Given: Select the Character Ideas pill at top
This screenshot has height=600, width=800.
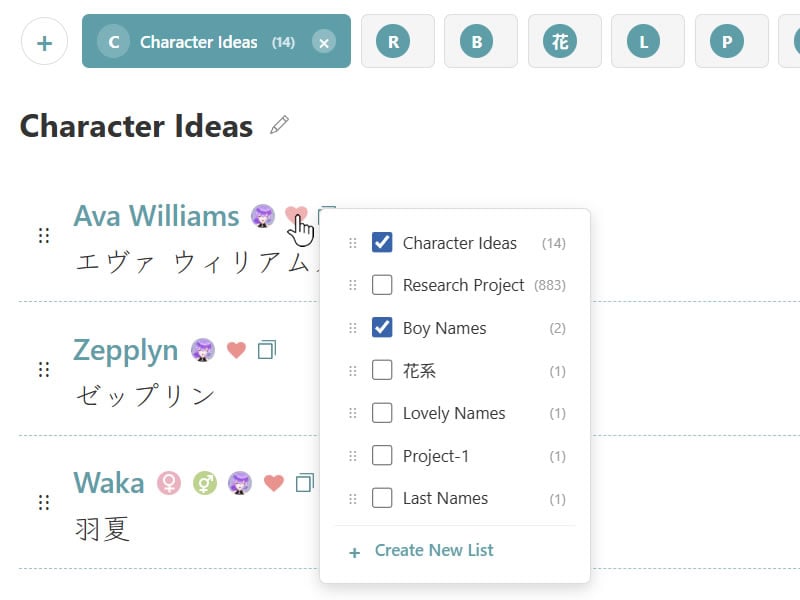Looking at the screenshot, I should click(x=200, y=42).
